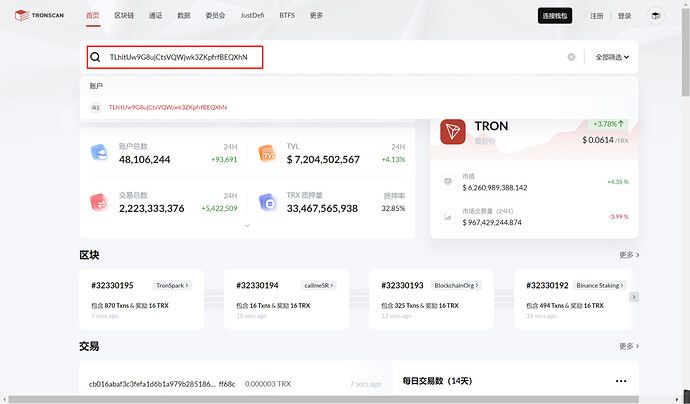Viewport: 690px width, 404px height.
Task: Click the blocks carousel next arrow
Action: pos(634,297)
